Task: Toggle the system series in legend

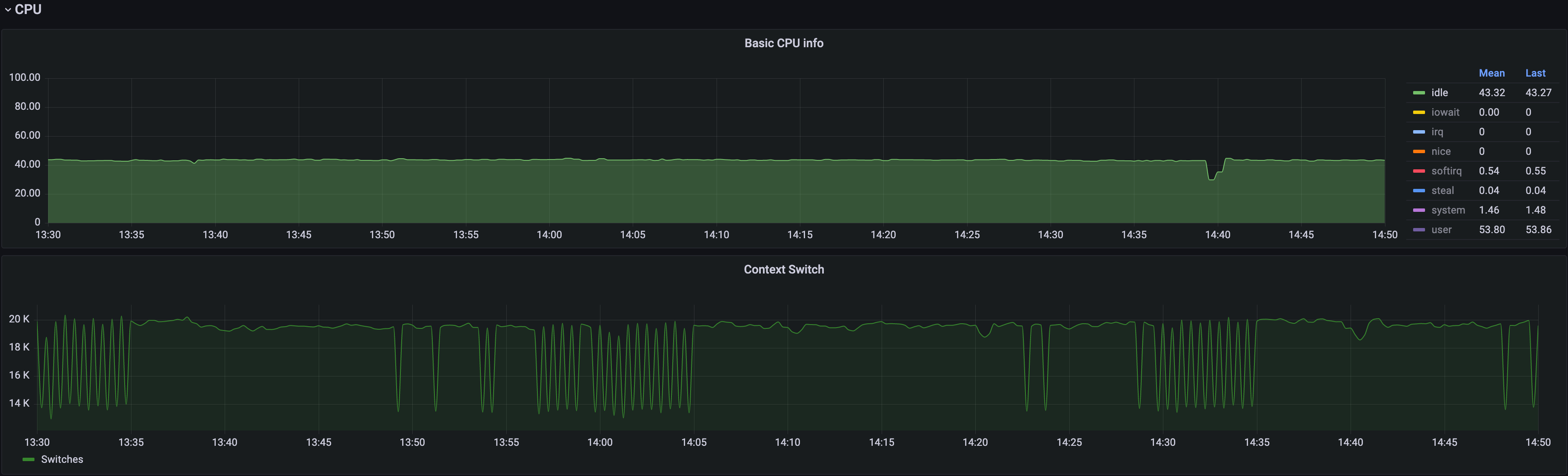Action: 1448,210
